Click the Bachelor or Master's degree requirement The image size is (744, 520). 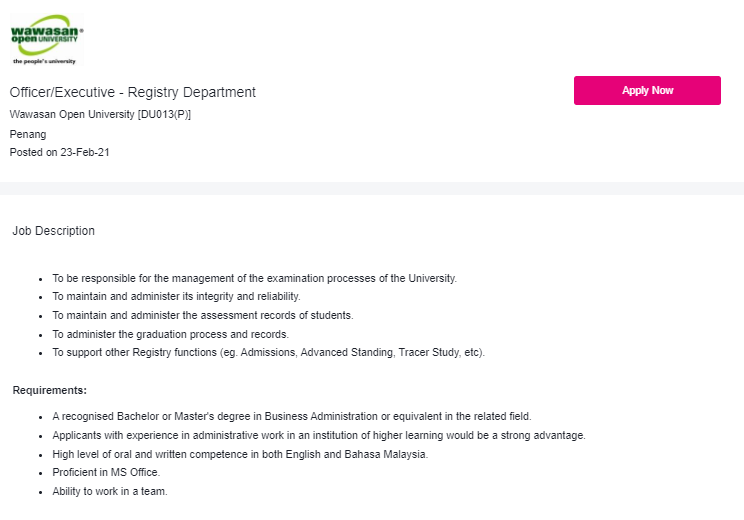click(292, 417)
